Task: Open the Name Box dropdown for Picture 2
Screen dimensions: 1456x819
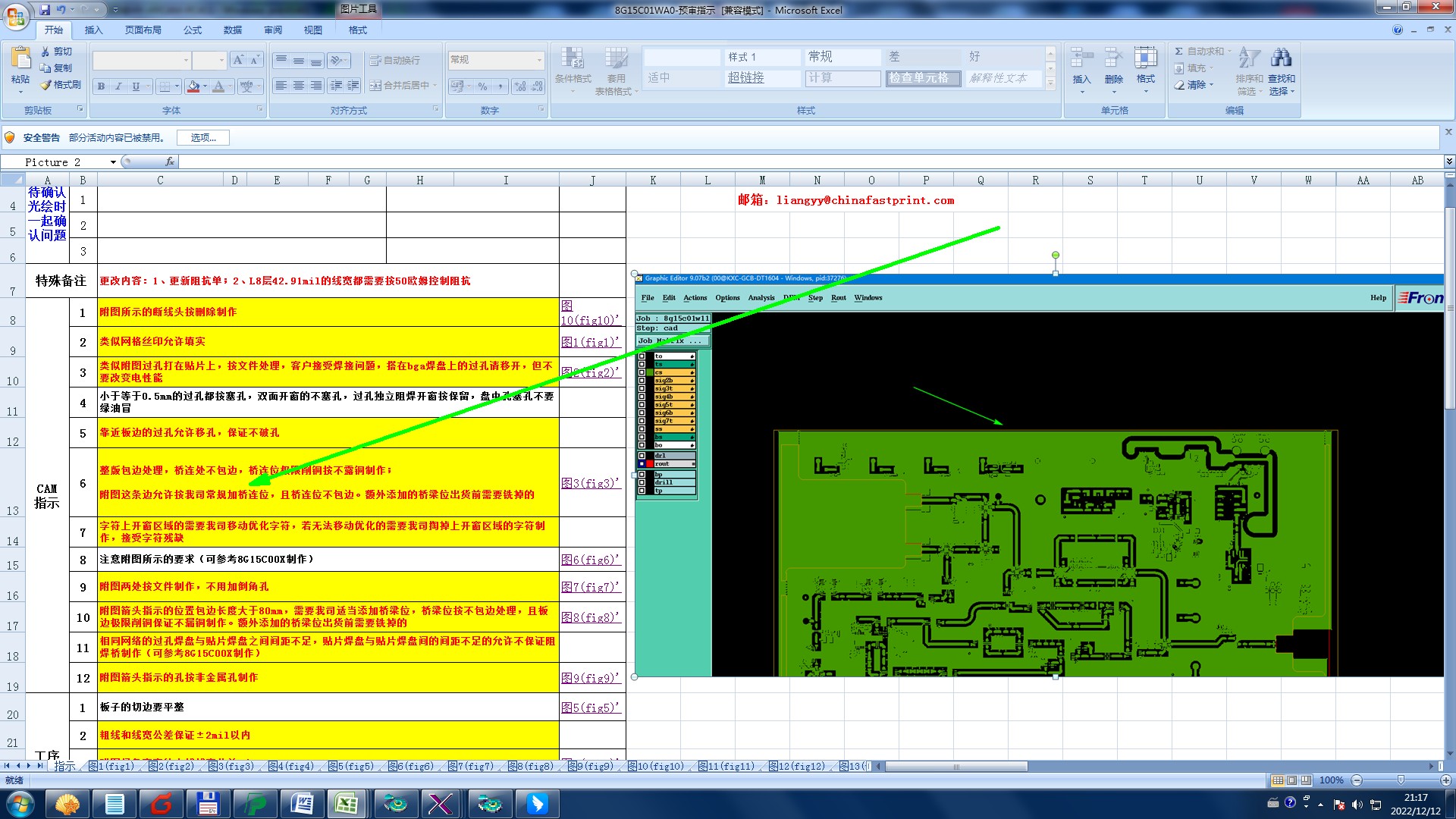Action: coord(113,162)
